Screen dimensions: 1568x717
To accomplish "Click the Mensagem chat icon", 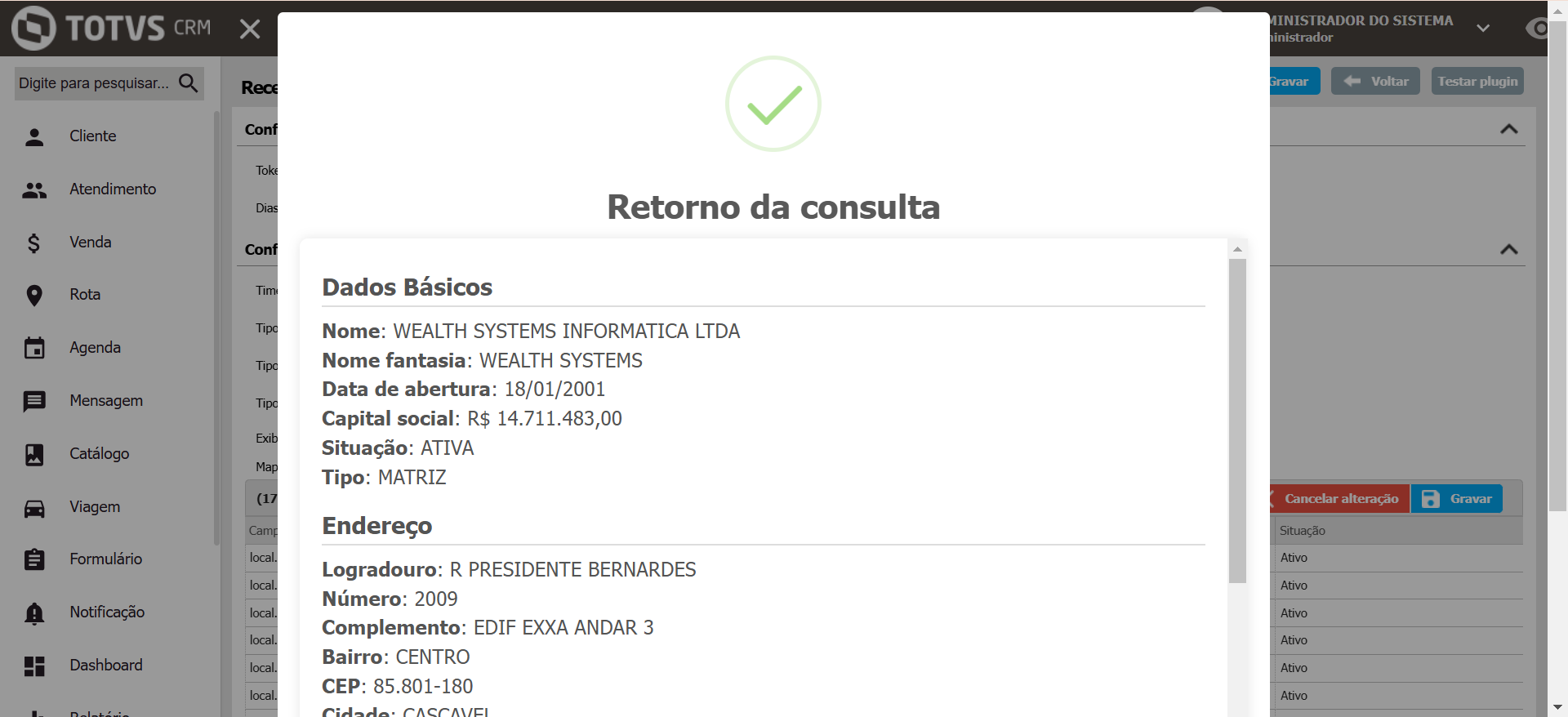I will pyautogui.click(x=34, y=401).
